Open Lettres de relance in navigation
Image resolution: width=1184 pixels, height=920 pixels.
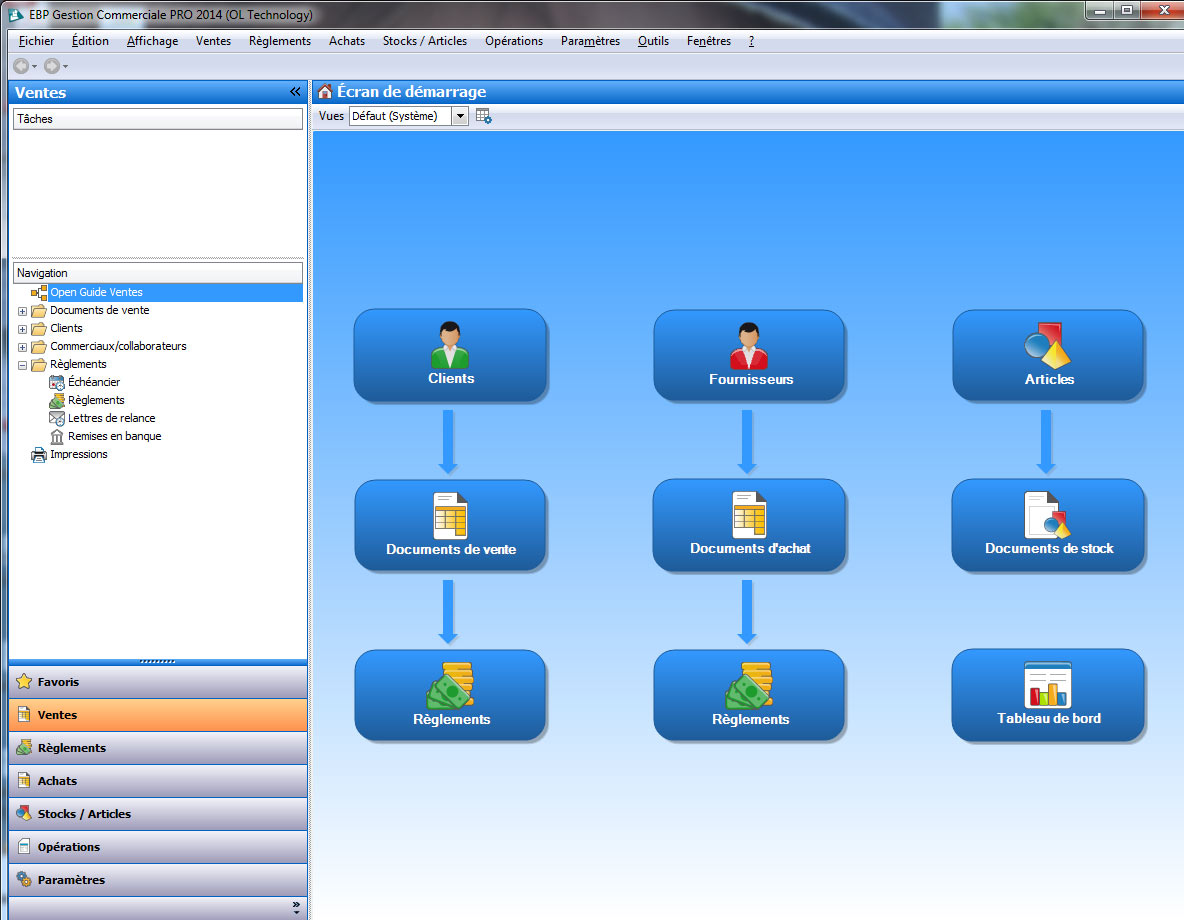tap(111, 418)
